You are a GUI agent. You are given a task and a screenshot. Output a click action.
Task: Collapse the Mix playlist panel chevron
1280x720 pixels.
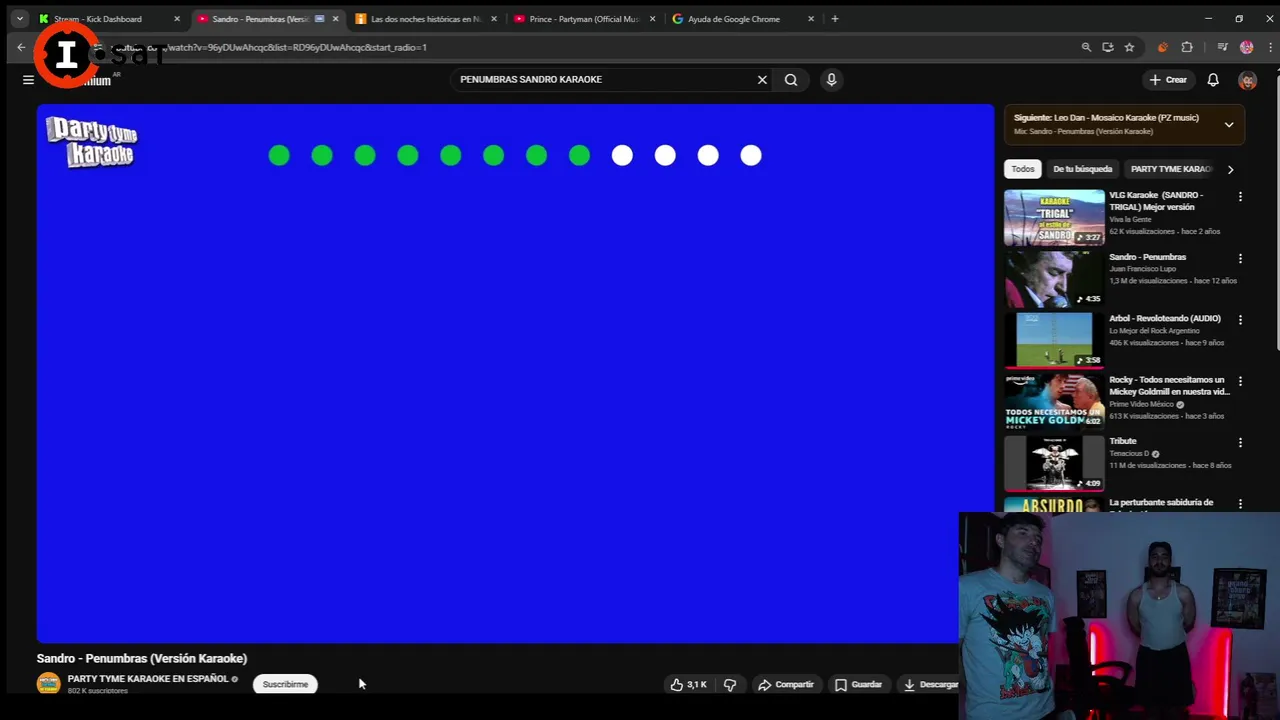pos(1229,125)
